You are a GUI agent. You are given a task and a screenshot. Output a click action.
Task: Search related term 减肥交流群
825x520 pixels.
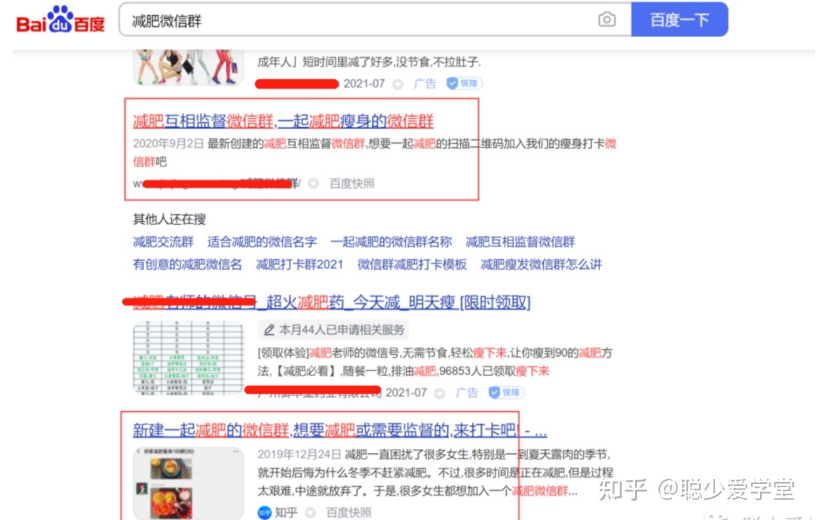click(x=163, y=242)
